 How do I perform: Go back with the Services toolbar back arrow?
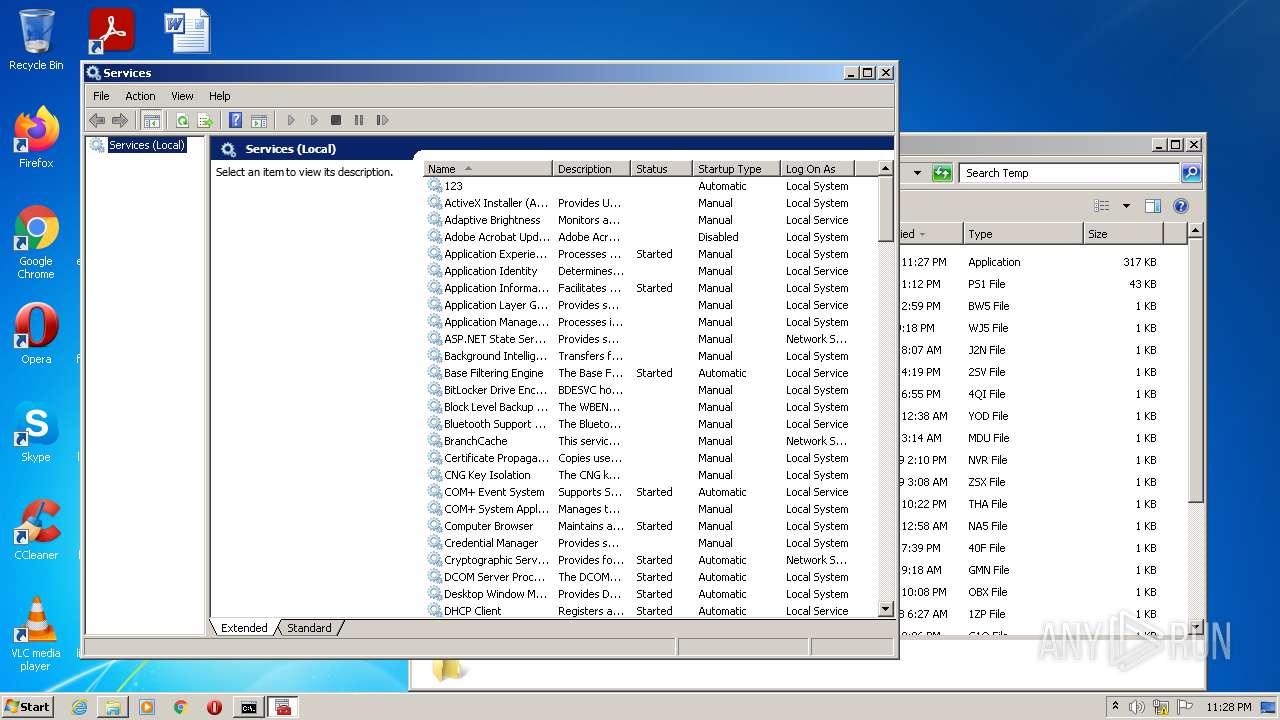[97, 120]
